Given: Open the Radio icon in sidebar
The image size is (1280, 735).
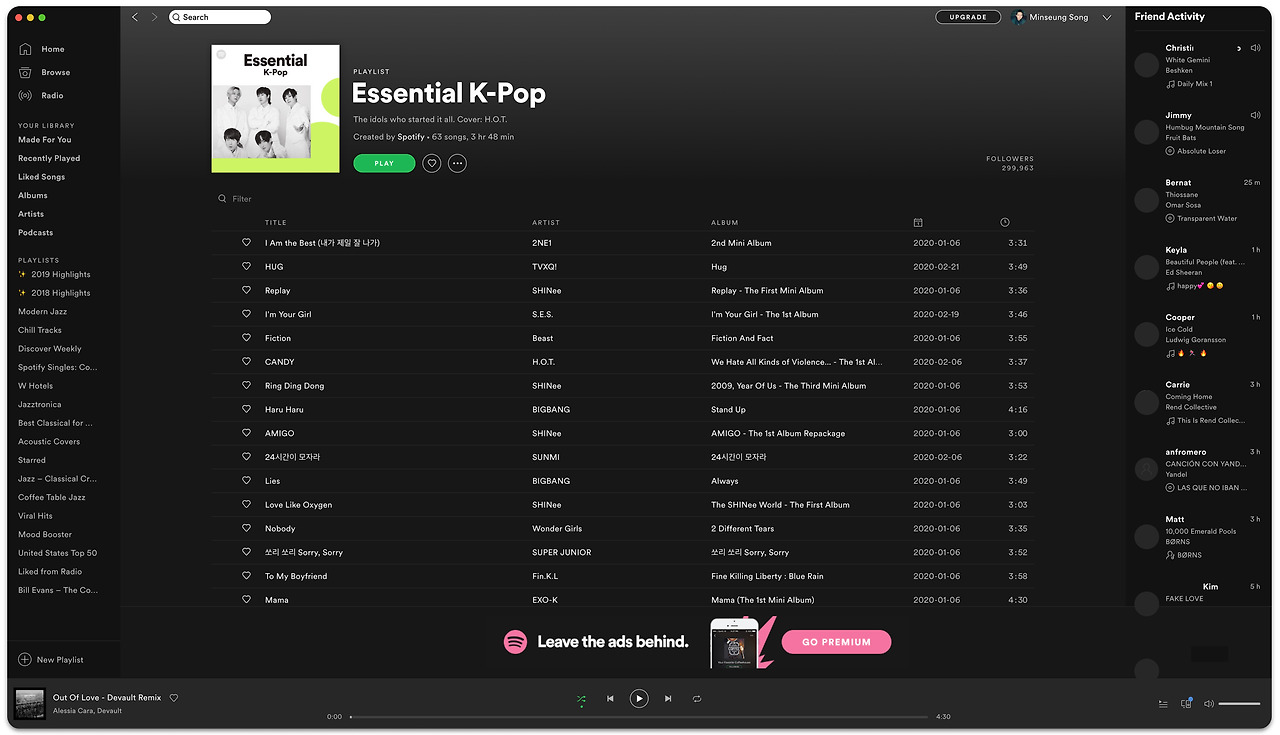Looking at the screenshot, I should 25,96.
